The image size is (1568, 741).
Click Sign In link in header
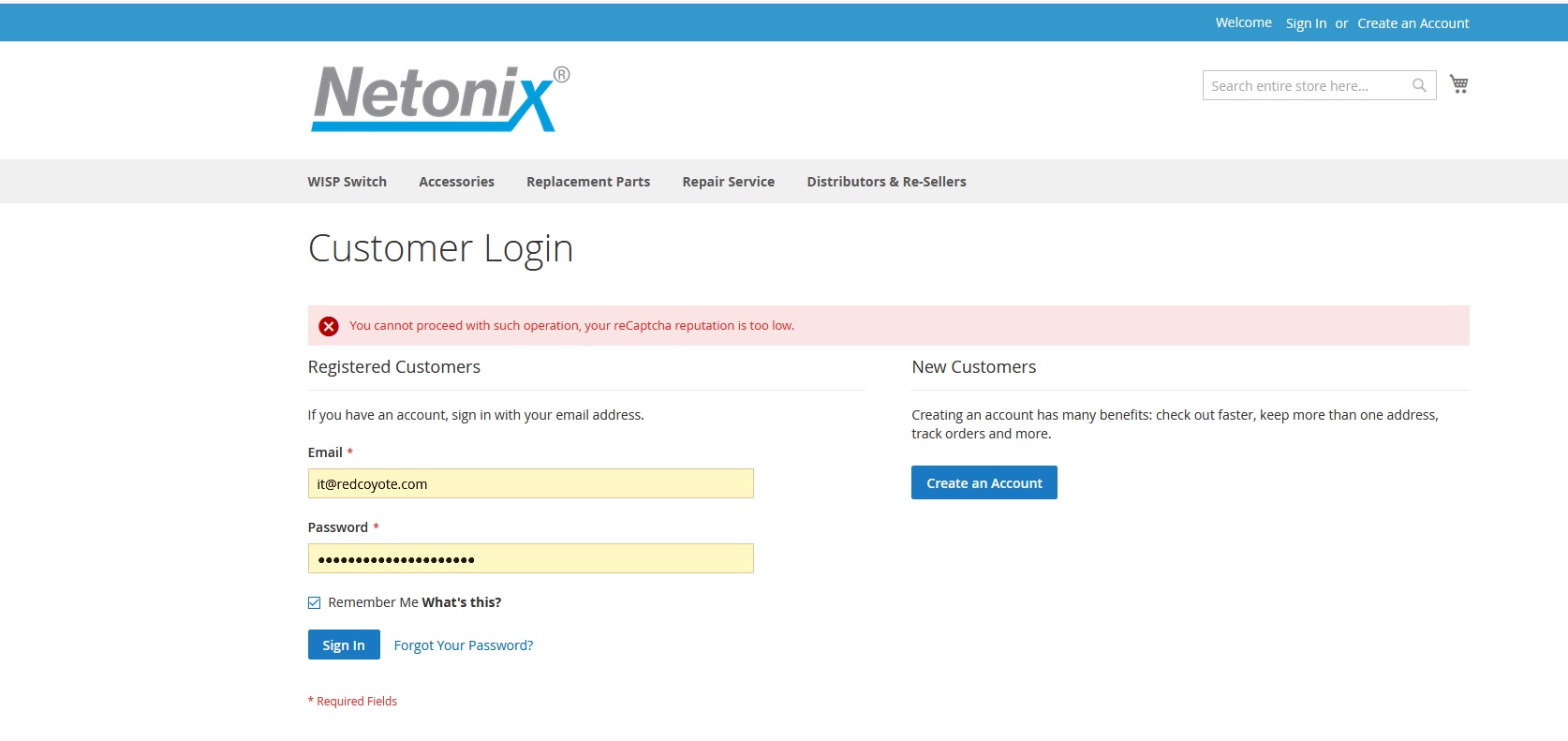click(1306, 23)
